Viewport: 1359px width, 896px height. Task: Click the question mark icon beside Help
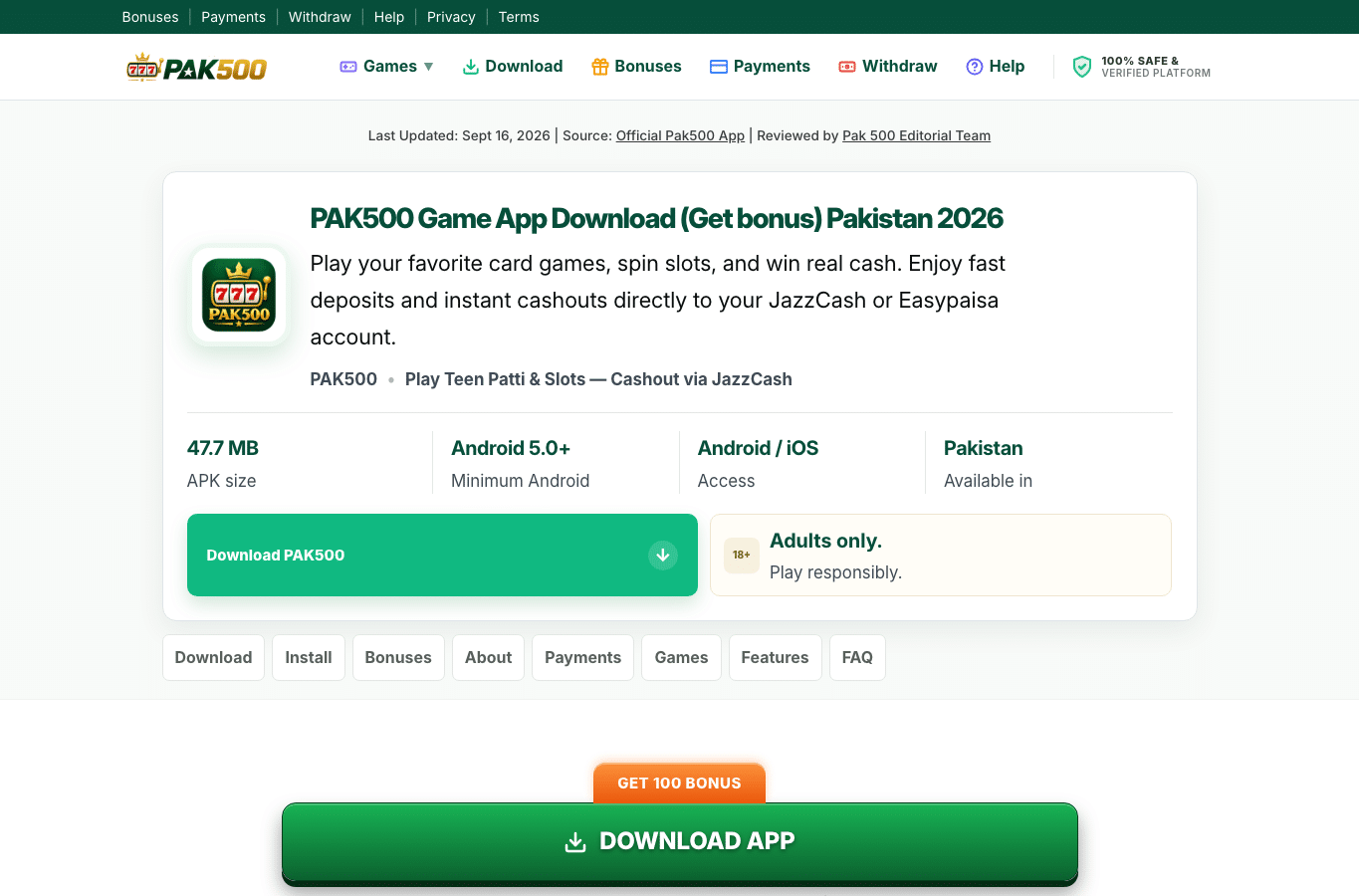975,67
